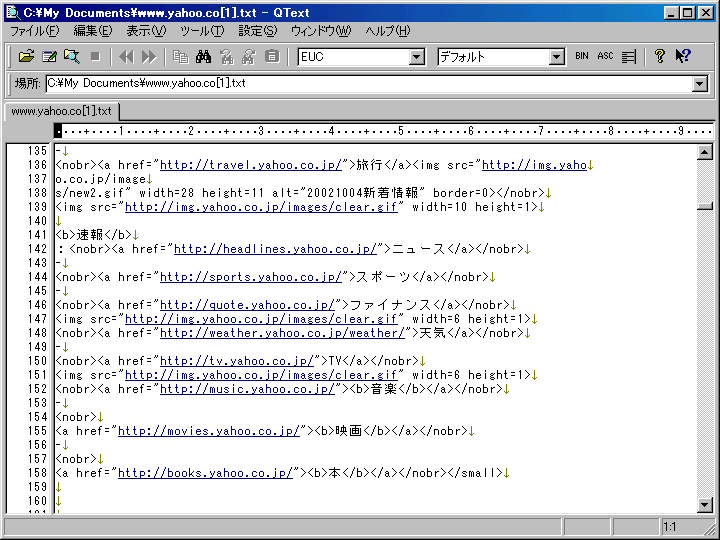Click the o.co.jp/image text on line 137
720x540 pixels.
click(101, 179)
